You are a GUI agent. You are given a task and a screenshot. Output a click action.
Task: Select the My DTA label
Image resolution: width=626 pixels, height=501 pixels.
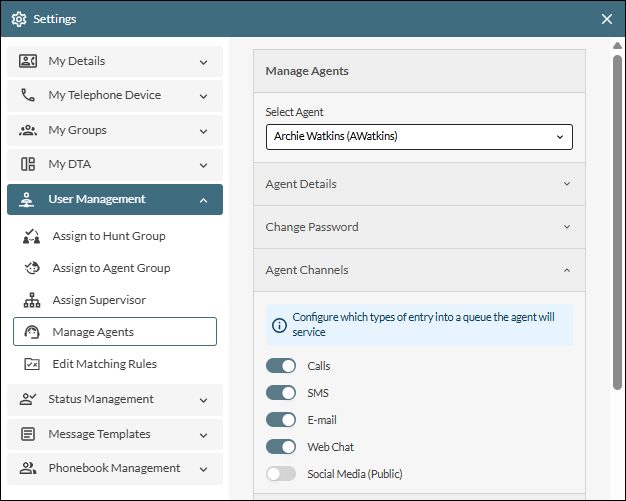pos(69,164)
